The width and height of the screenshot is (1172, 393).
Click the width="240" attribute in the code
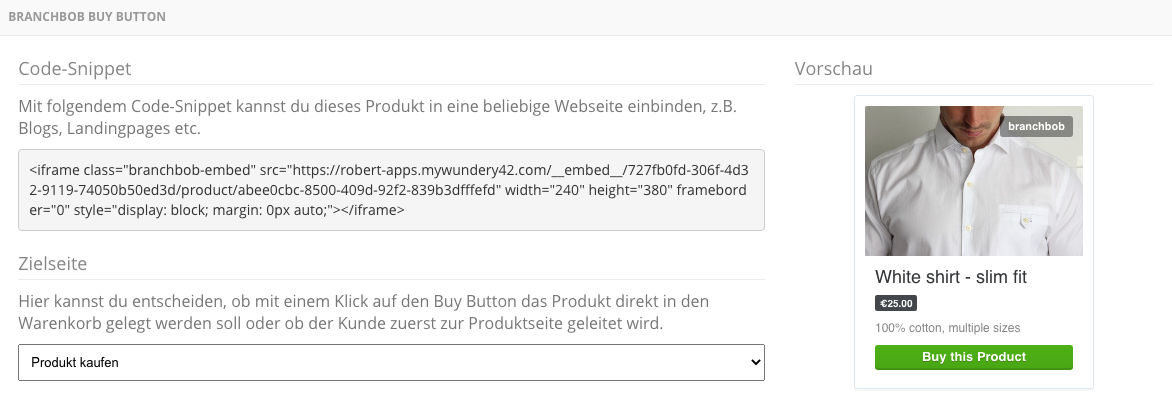545,190
